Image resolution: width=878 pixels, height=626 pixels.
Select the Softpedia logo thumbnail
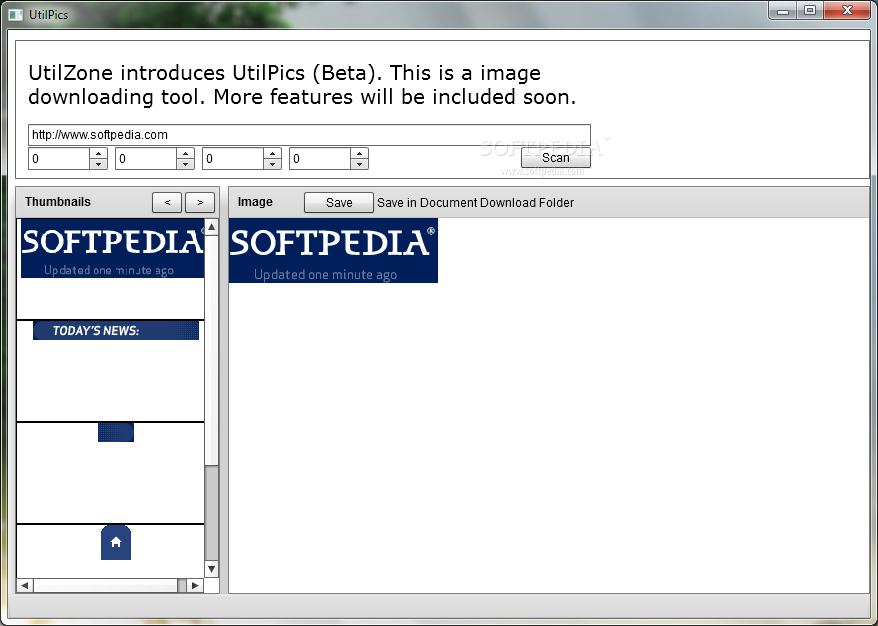click(x=112, y=249)
